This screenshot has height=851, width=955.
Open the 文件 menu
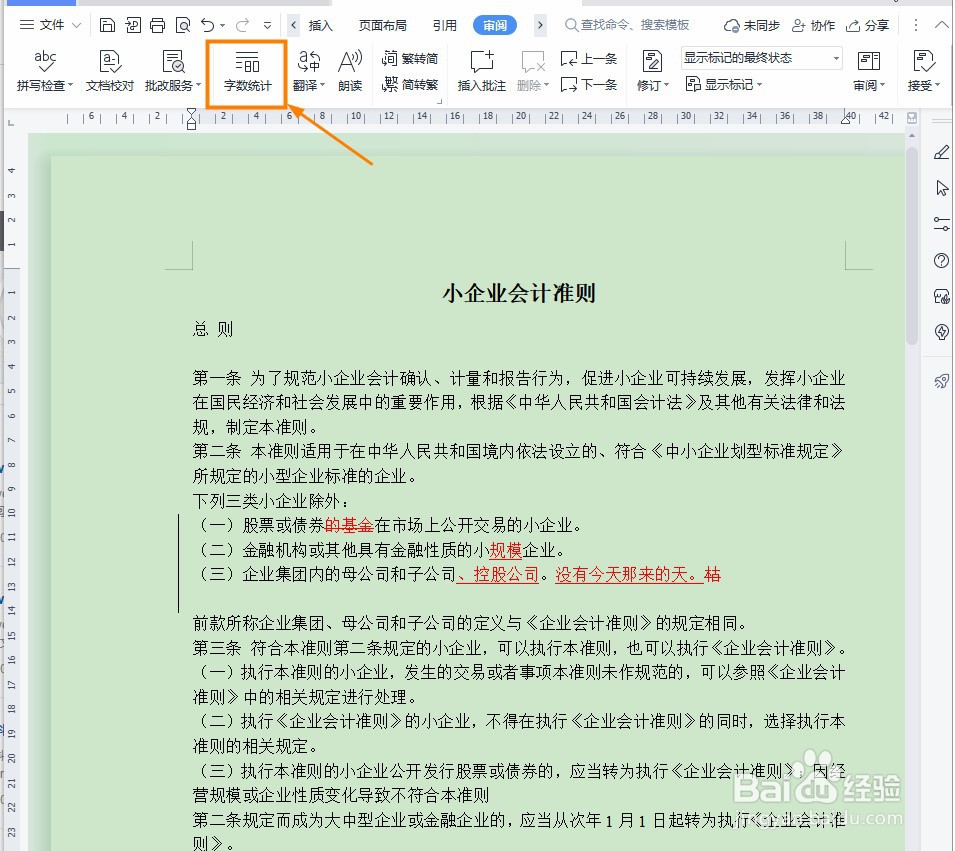point(49,26)
